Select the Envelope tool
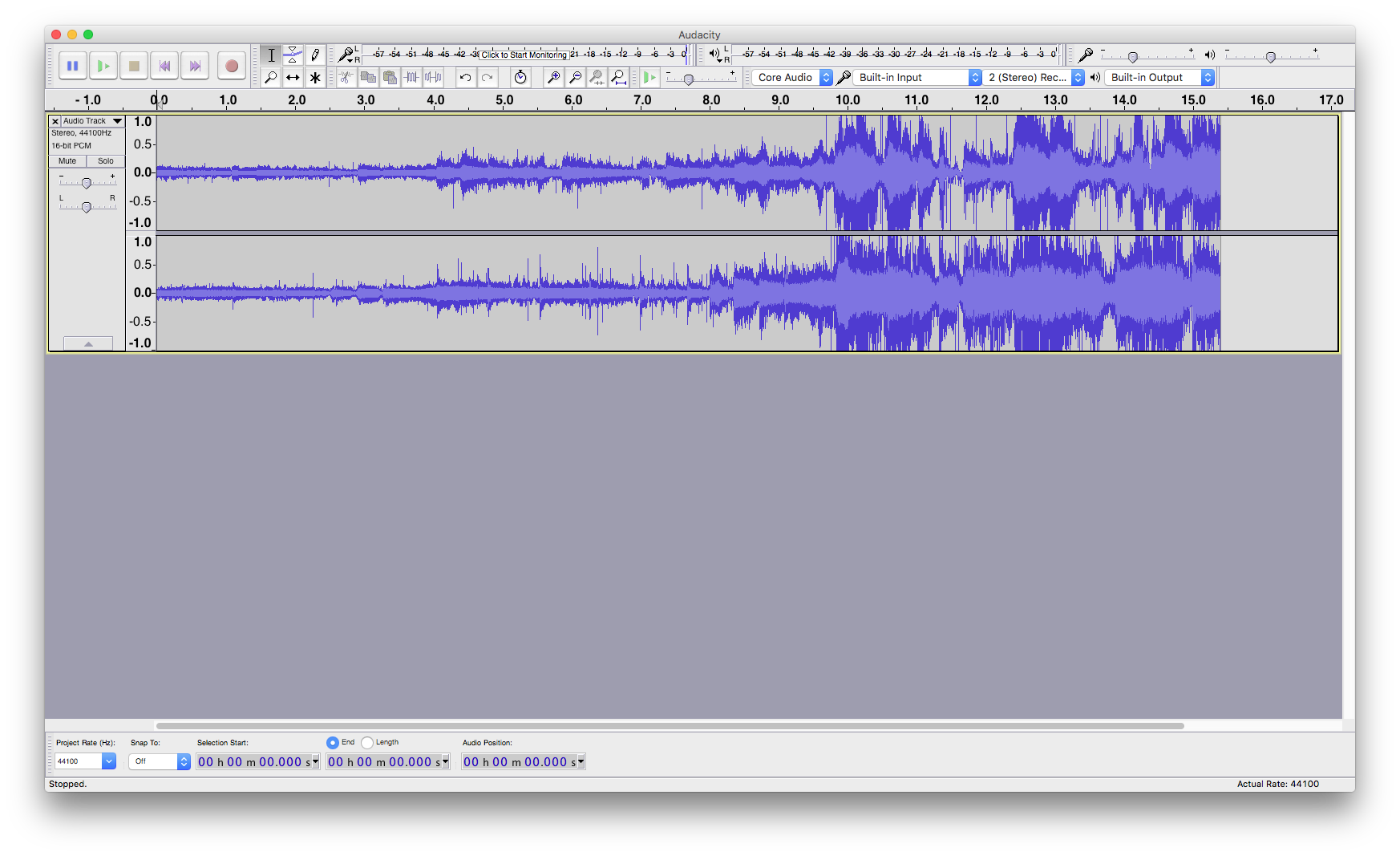 (293, 55)
